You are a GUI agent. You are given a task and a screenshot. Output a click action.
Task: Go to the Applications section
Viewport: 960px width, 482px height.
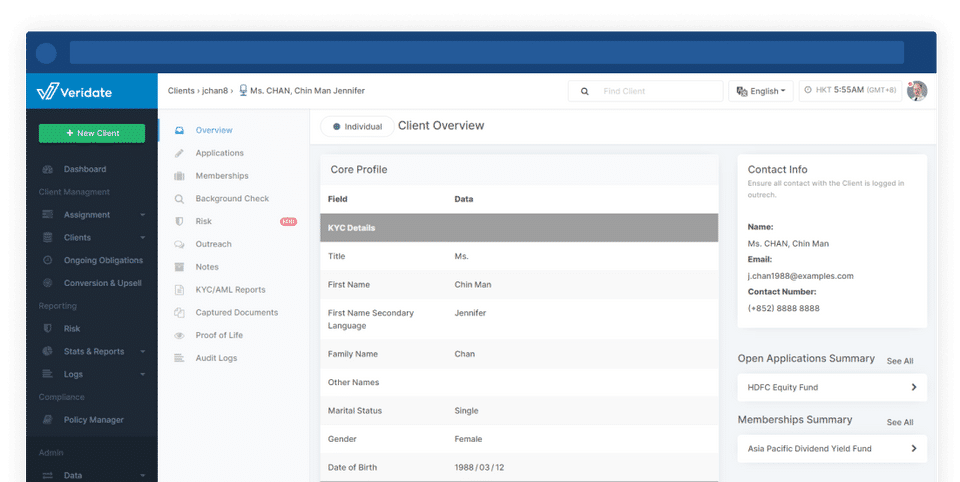[x=219, y=153]
